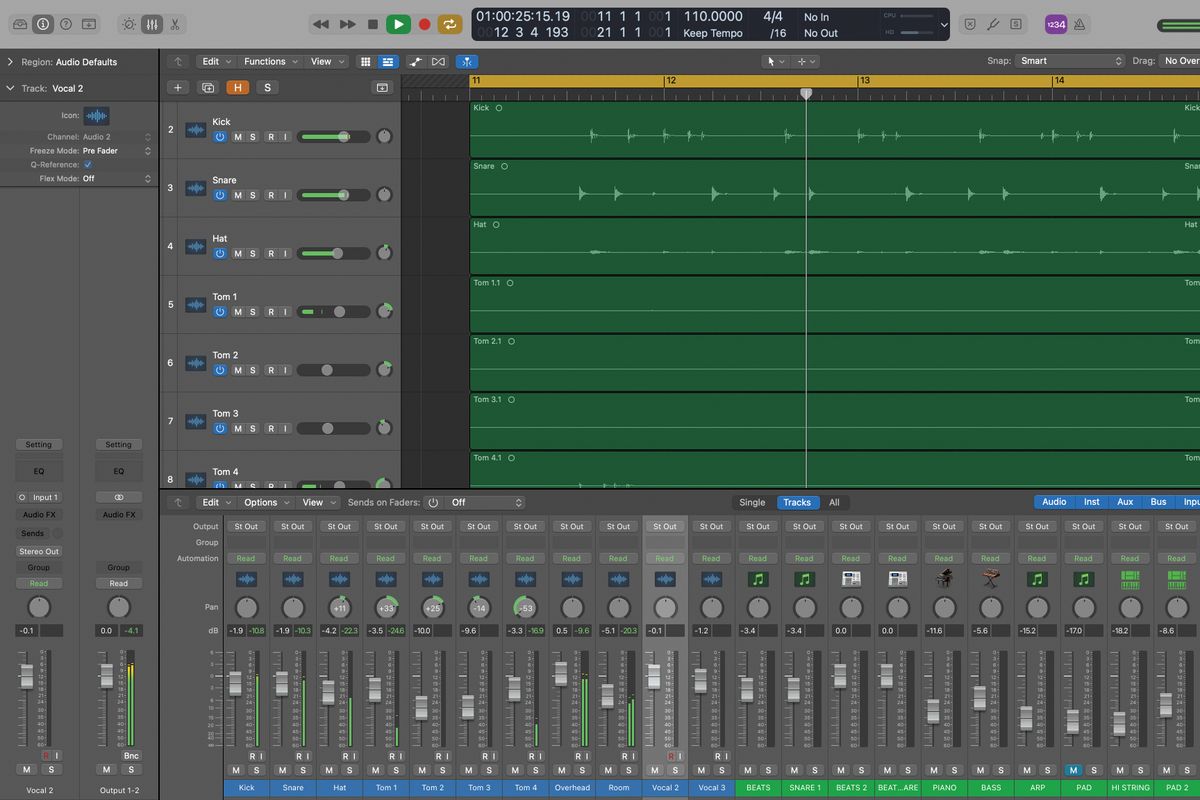Mute the Kick track

(238, 137)
